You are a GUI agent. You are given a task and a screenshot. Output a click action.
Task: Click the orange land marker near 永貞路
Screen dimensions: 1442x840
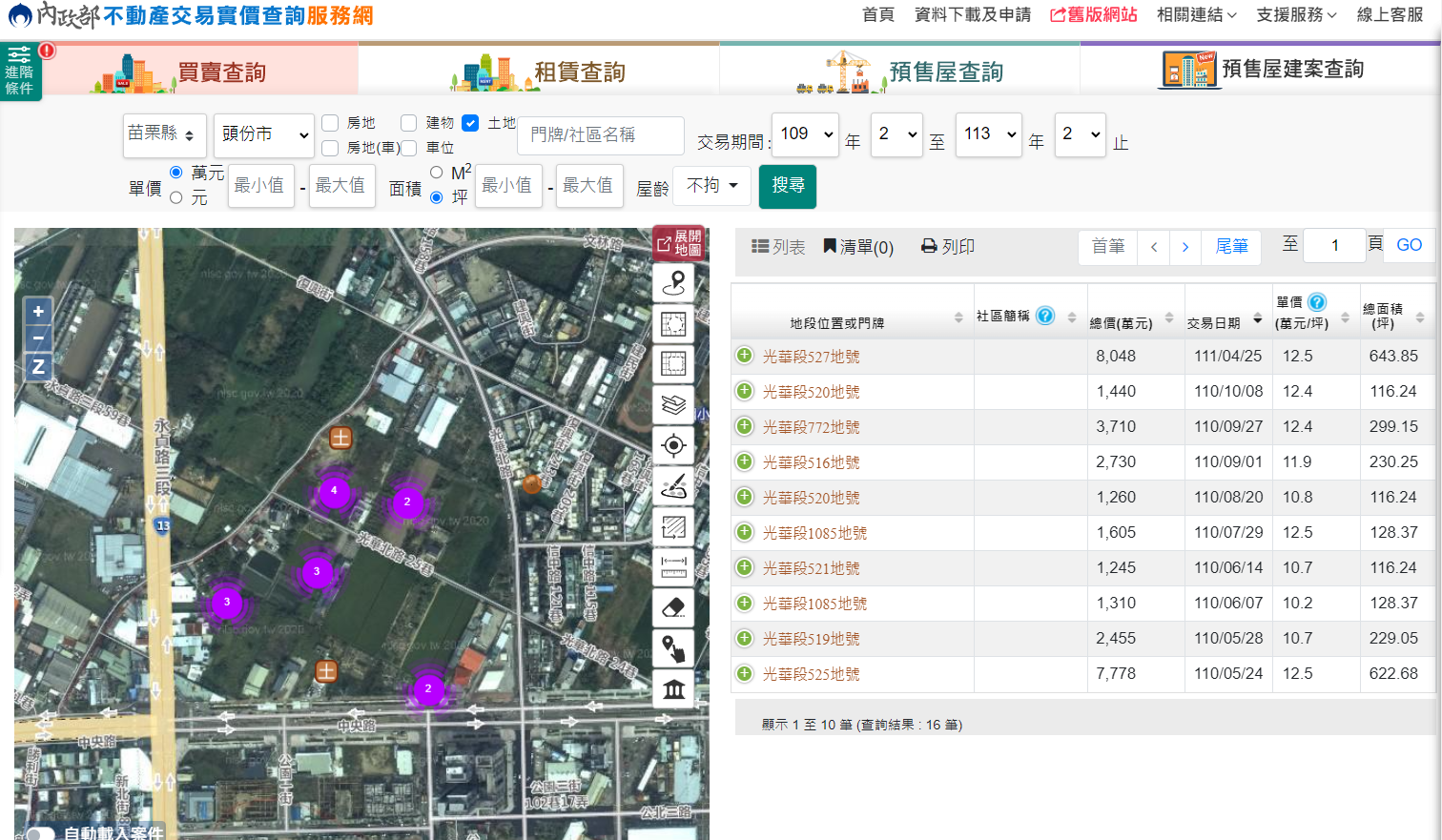click(340, 438)
